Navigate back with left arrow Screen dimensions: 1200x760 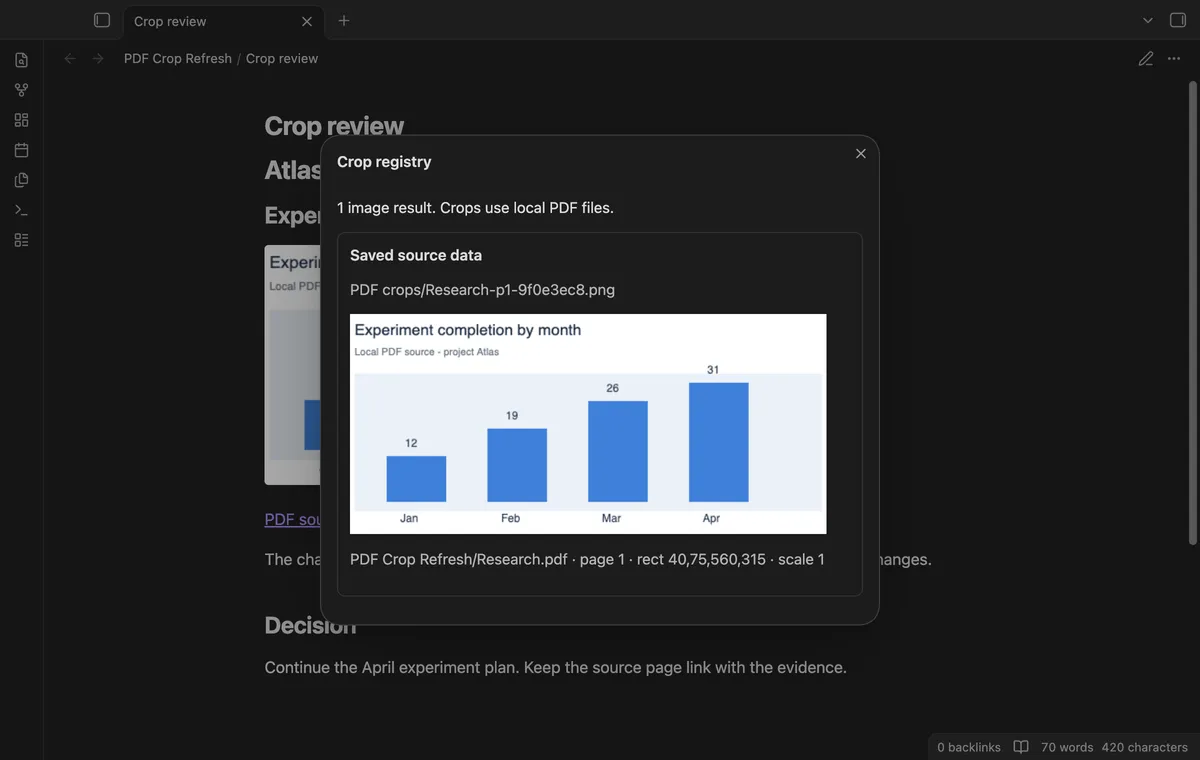coord(70,59)
